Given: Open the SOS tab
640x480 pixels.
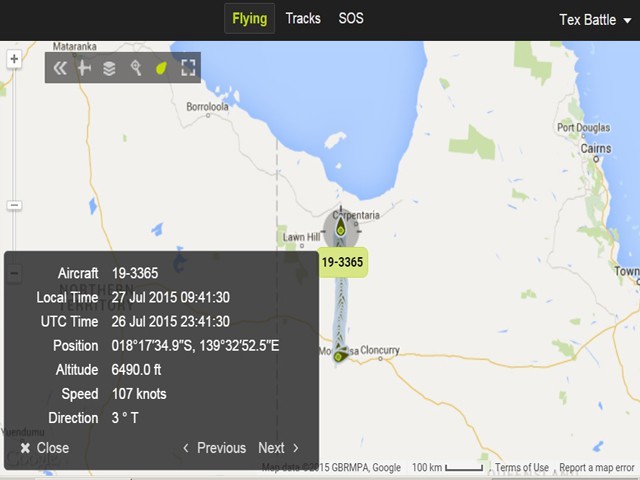Looking at the screenshot, I should (351, 18).
